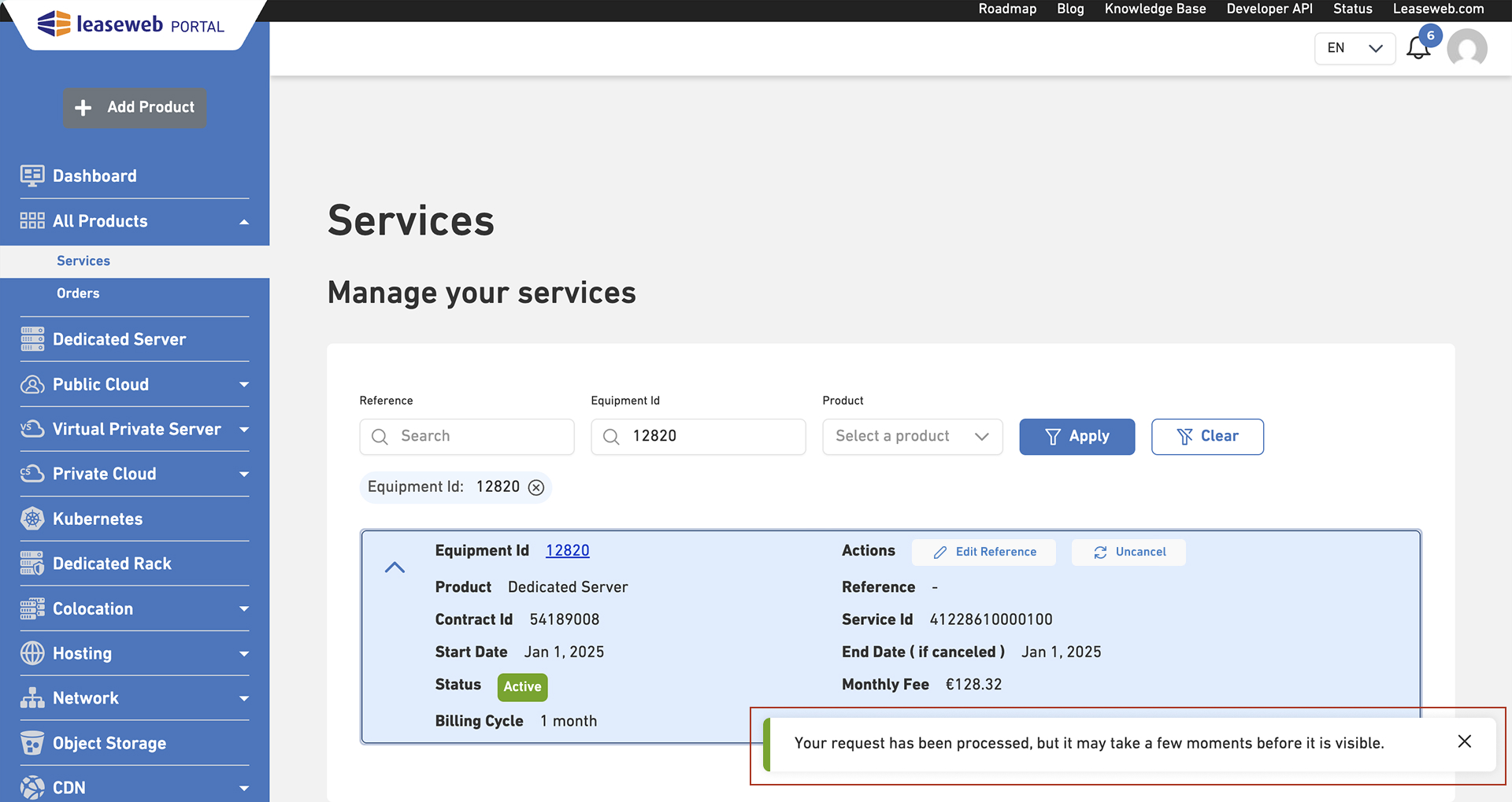Open notifications via the bell icon
The width and height of the screenshot is (1512, 802).
pyautogui.click(x=1418, y=48)
